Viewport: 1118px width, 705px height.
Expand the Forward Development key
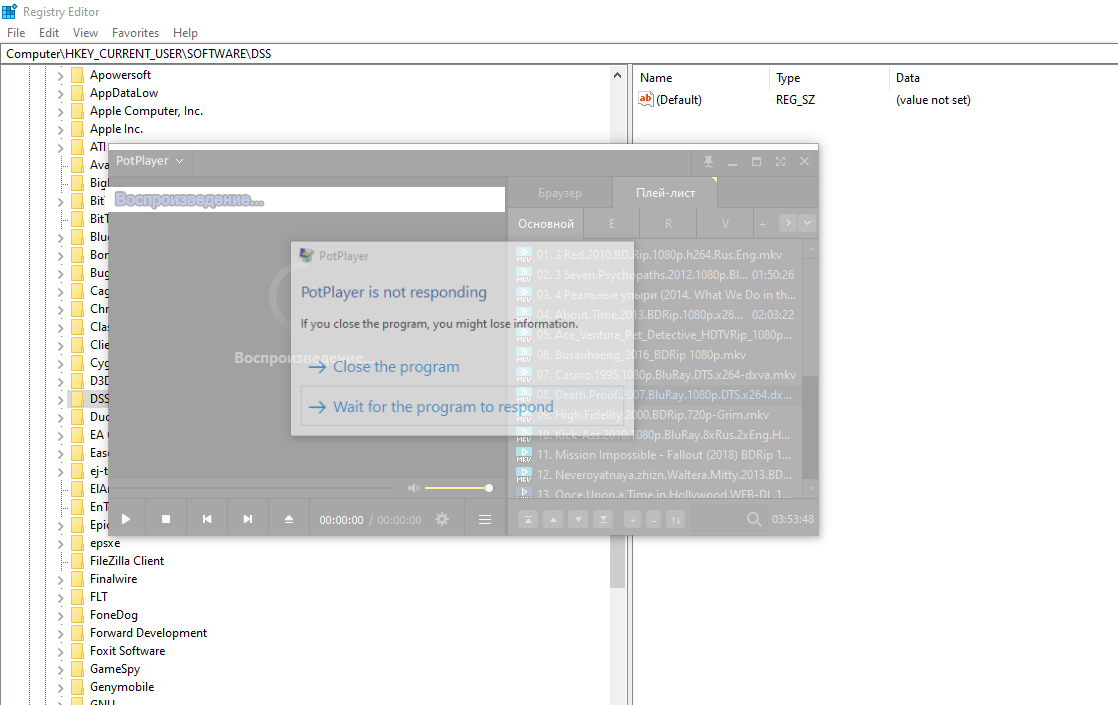(61, 633)
